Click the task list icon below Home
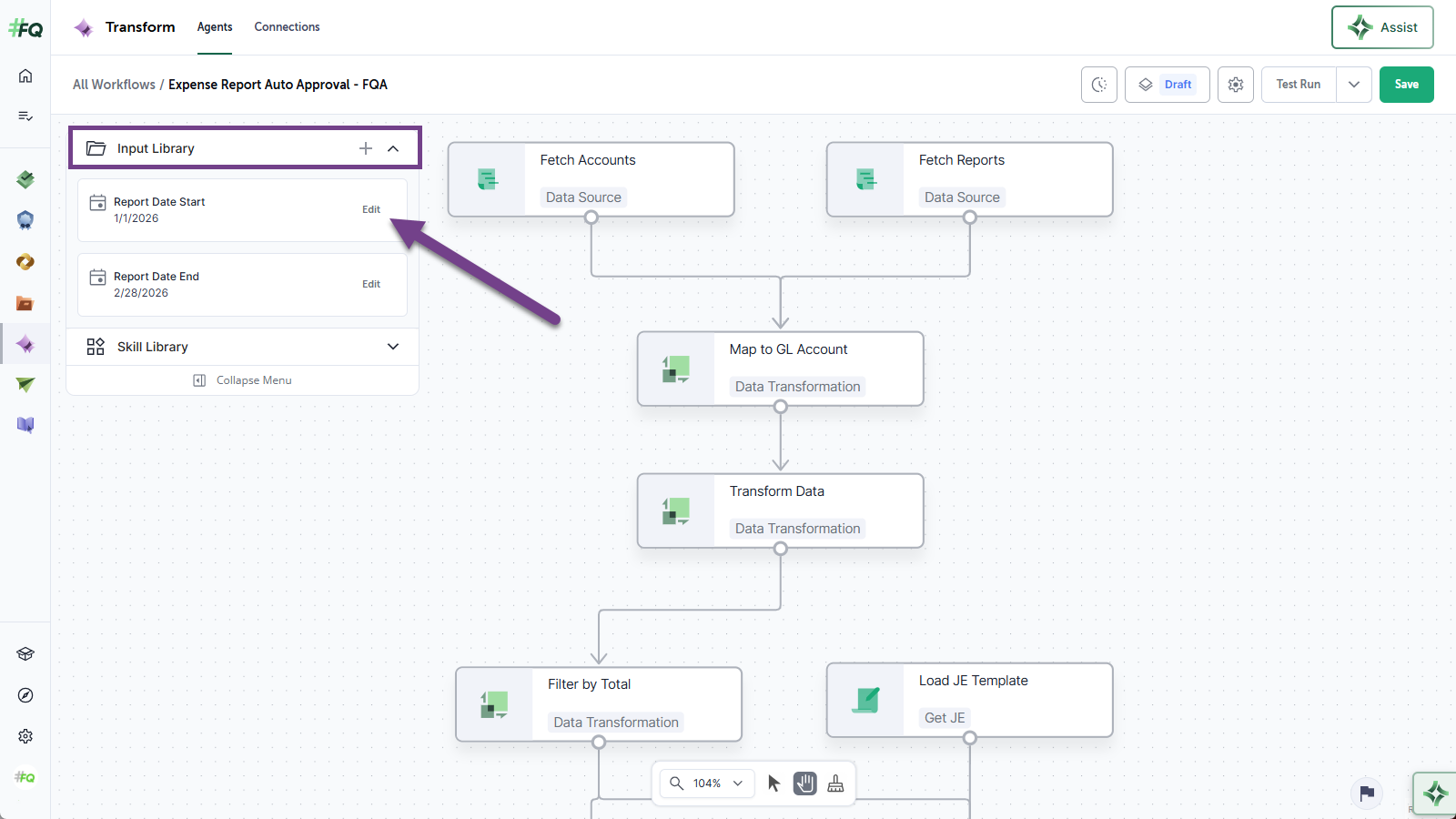 [25, 116]
